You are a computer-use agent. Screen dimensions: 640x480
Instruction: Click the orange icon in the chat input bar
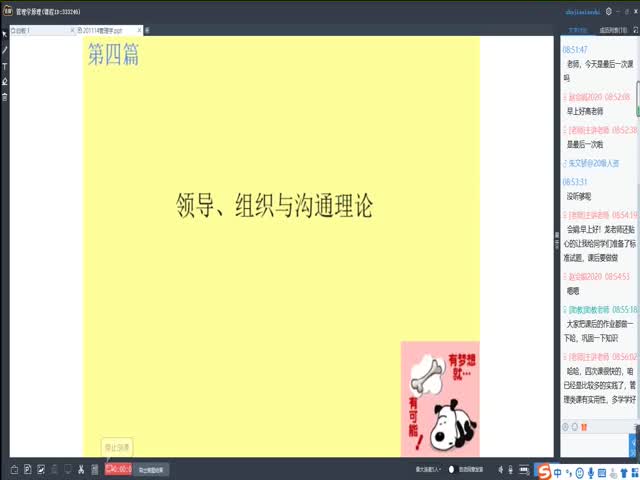click(584, 427)
